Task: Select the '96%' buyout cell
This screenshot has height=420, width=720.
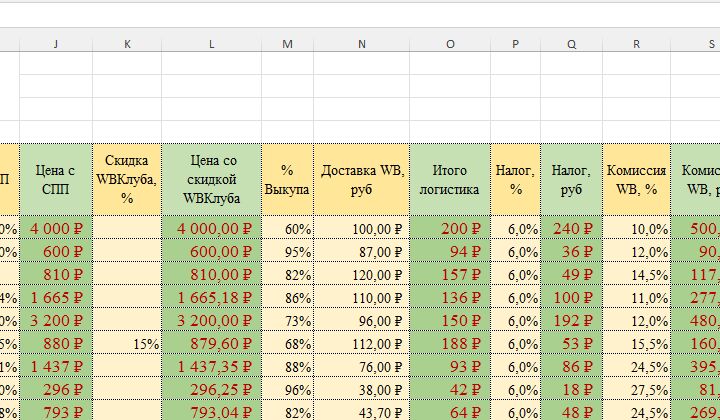Action: point(287,389)
